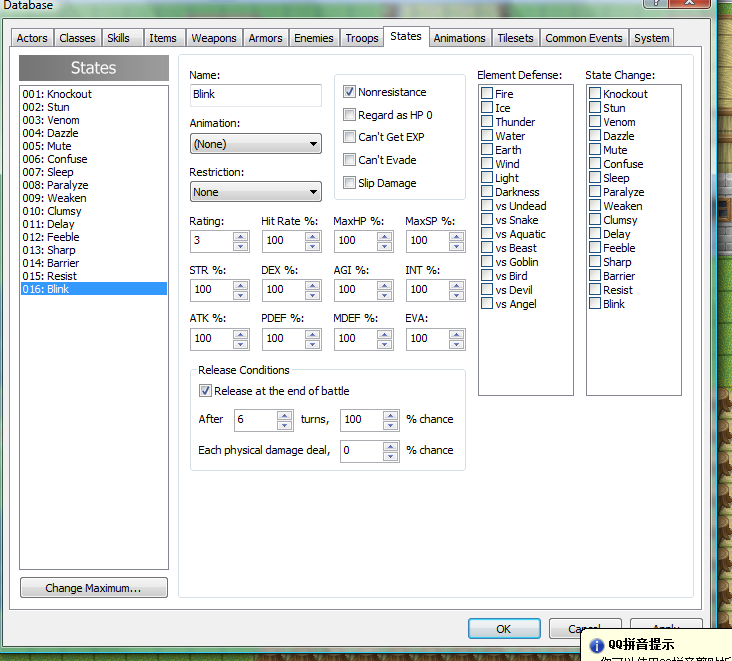Open the Actors tab
Image resolution: width=732 pixels, height=661 pixels.
(32, 38)
